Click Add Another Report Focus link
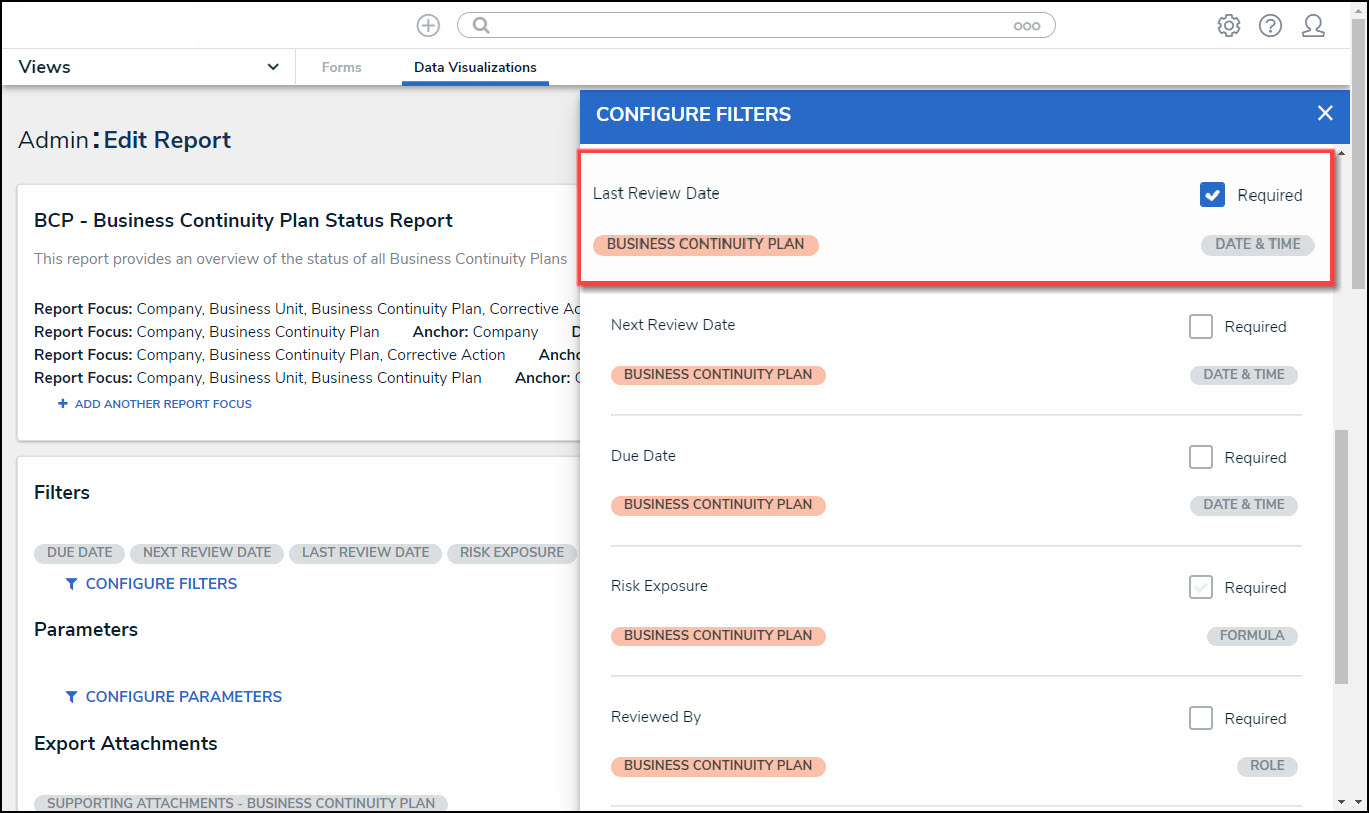1369x813 pixels. pos(162,404)
